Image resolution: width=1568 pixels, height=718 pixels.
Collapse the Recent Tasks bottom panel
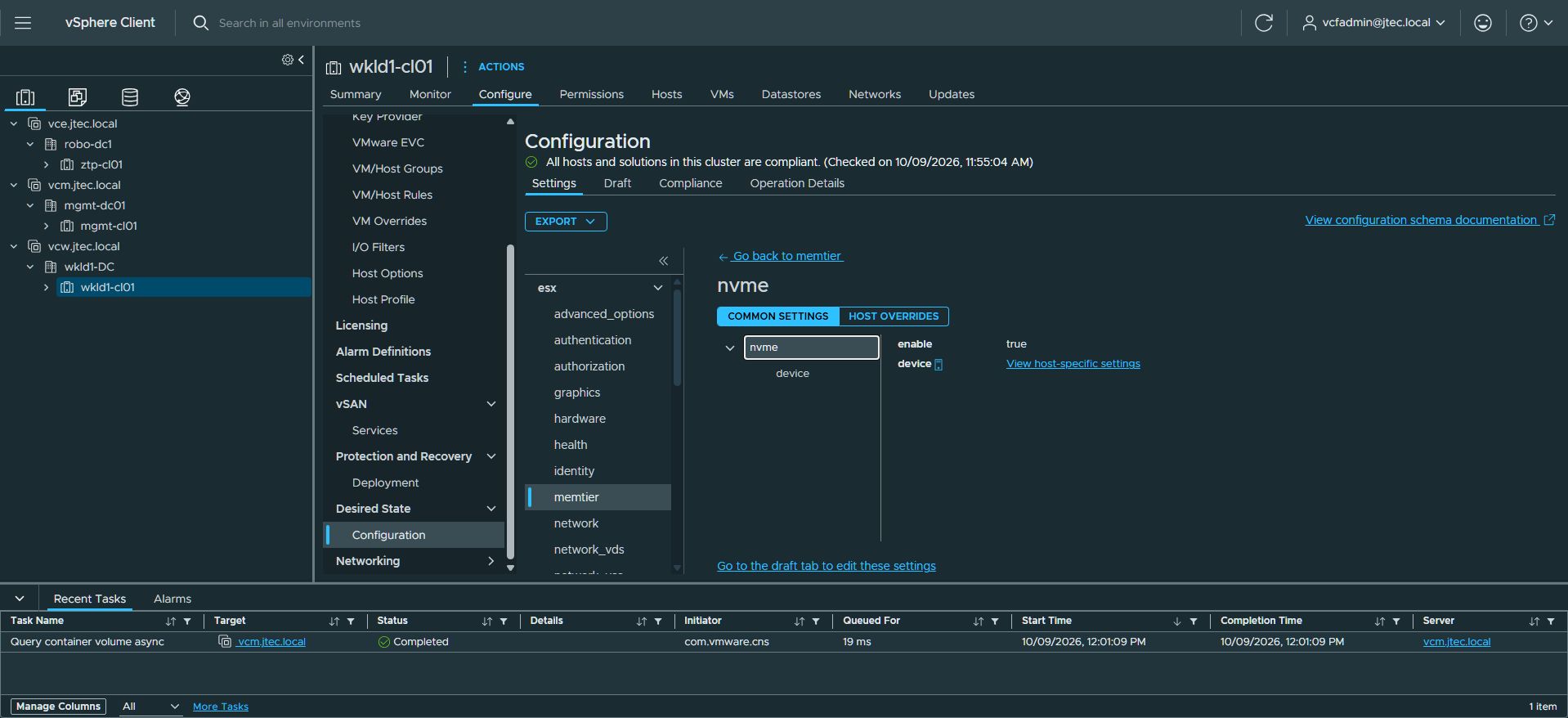(20, 599)
